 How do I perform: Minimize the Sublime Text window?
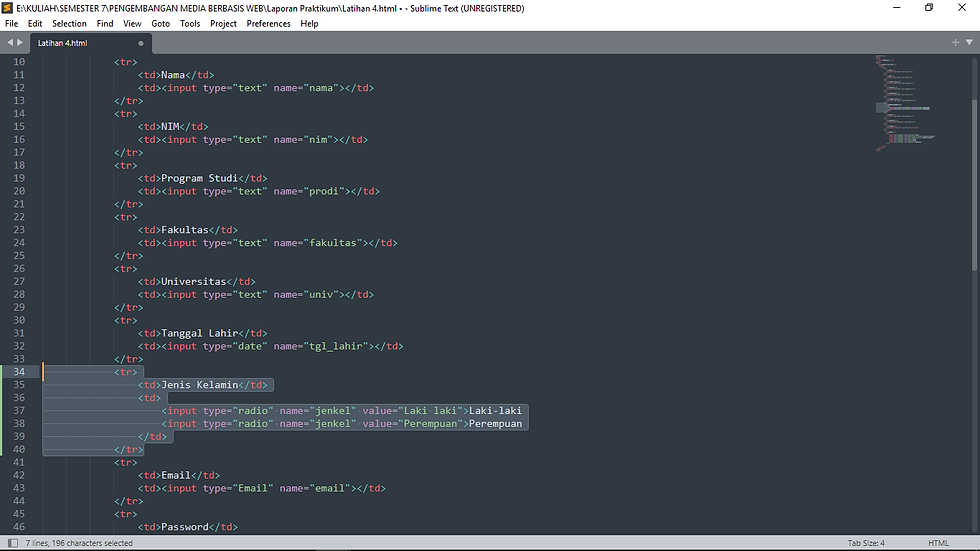coord(897,7)
